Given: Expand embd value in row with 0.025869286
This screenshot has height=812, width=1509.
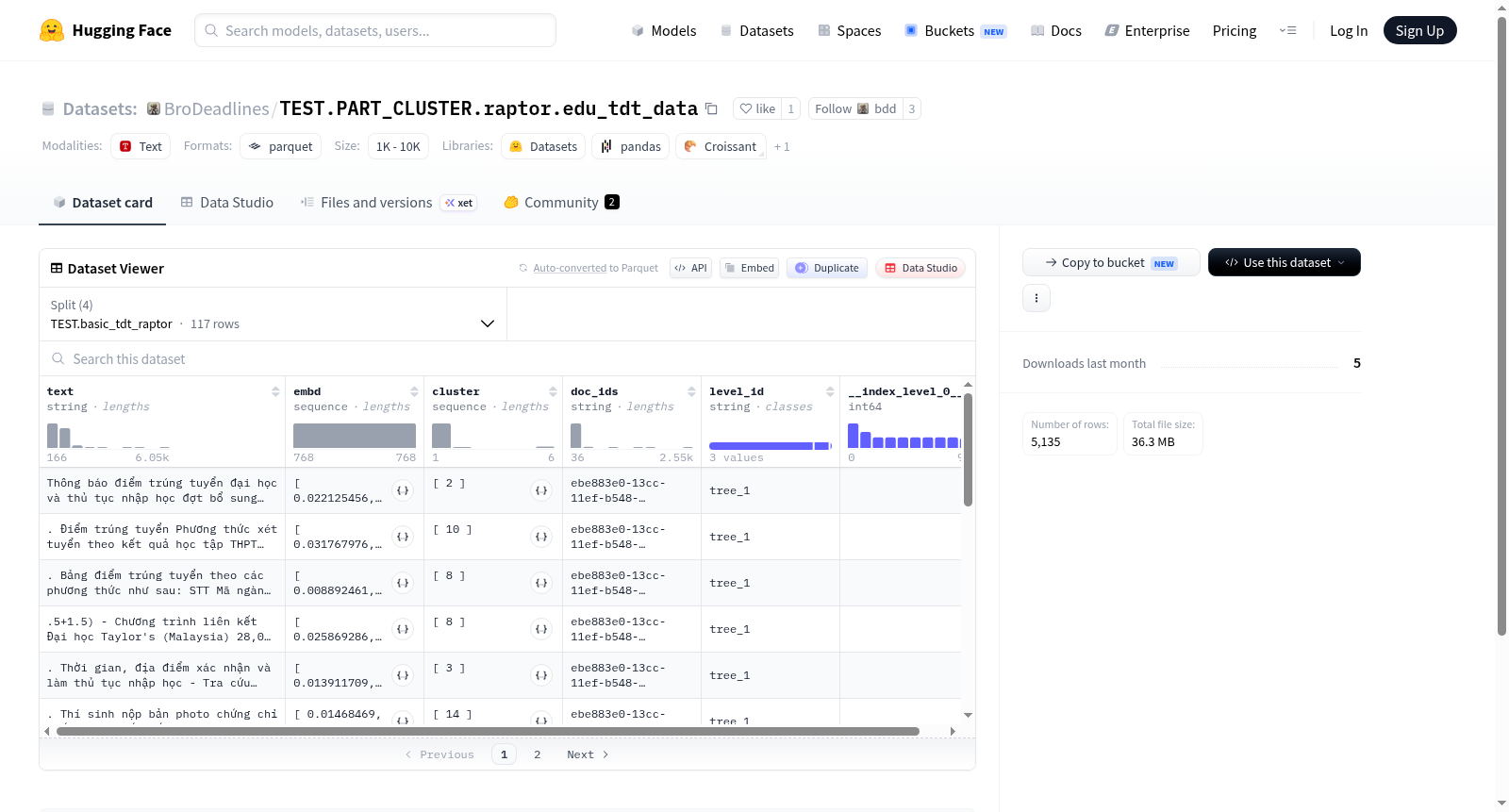Looking at the screenshot, I should point(403,629).
